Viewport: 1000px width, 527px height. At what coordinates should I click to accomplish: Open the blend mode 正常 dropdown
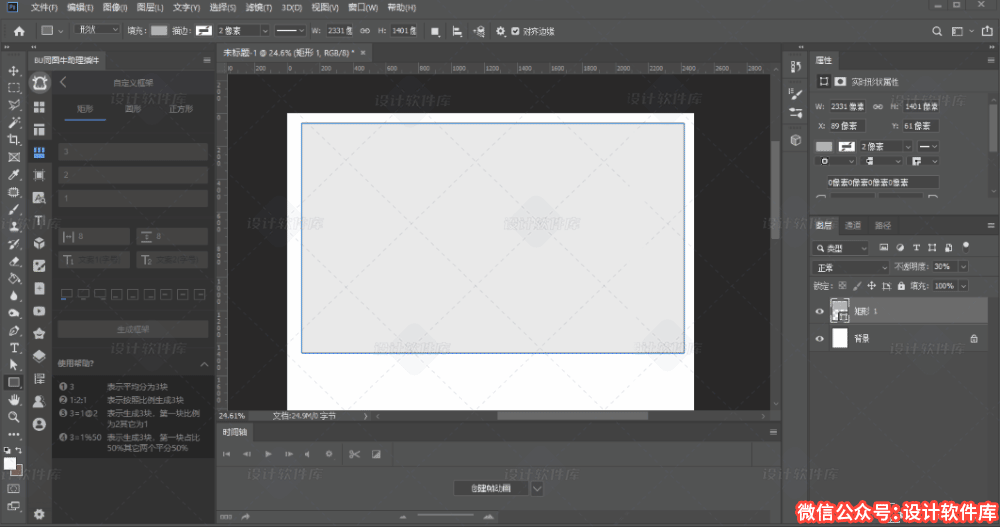tap(851, 268)
